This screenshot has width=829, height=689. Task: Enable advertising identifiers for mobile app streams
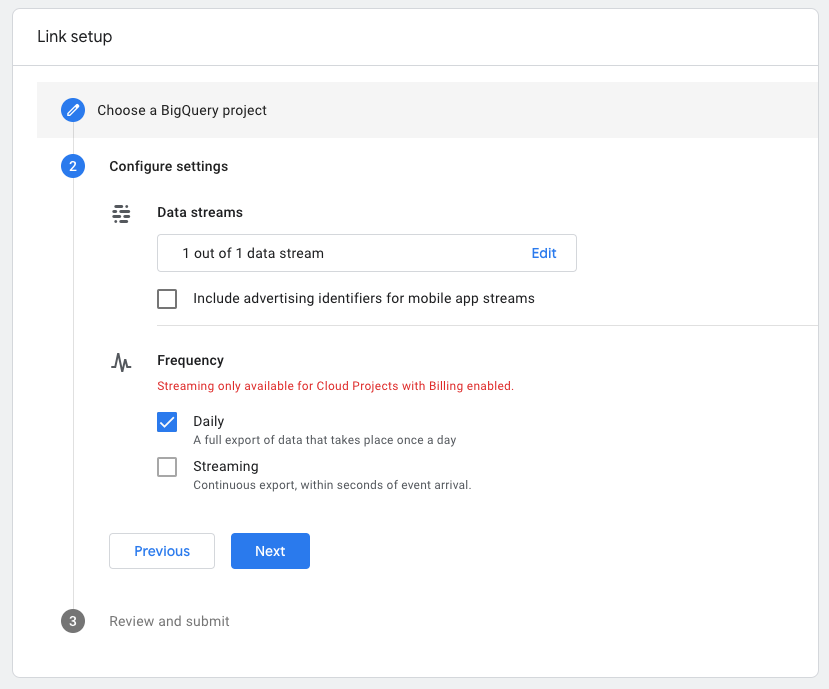(167, 299)
